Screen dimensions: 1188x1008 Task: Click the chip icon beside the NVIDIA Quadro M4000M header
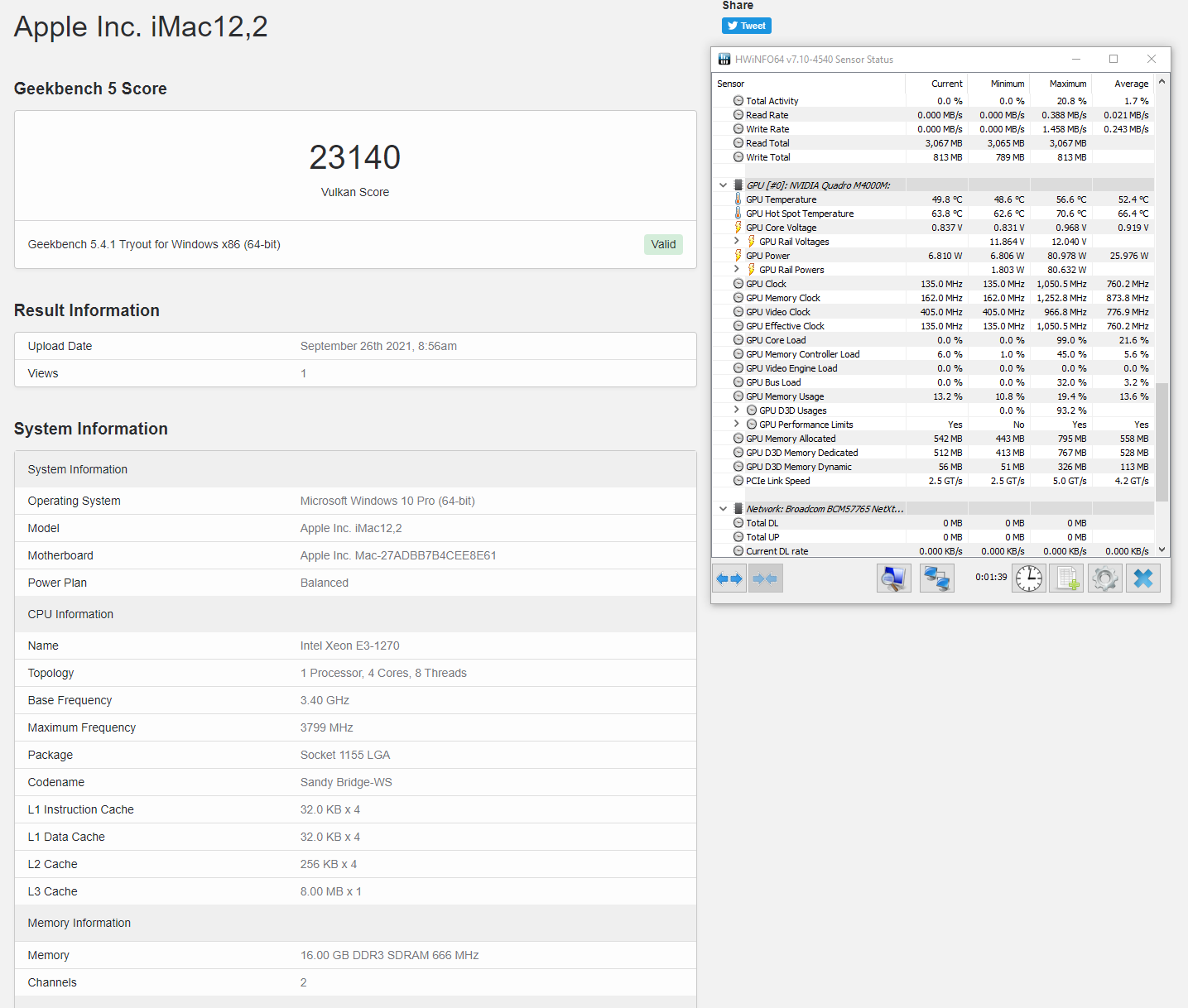(x=738, y=185)
